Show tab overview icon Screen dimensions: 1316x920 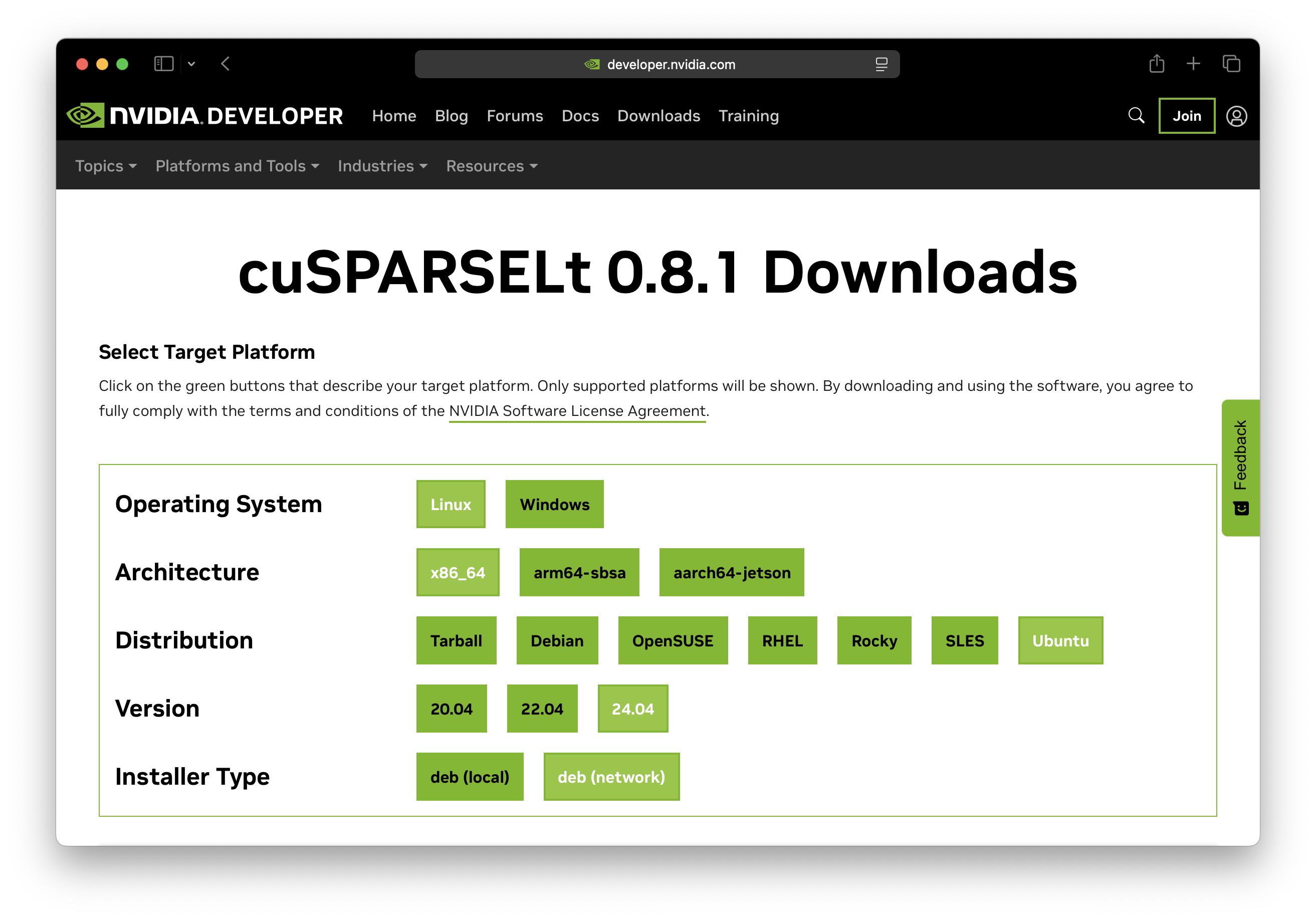pos(1231,64)
